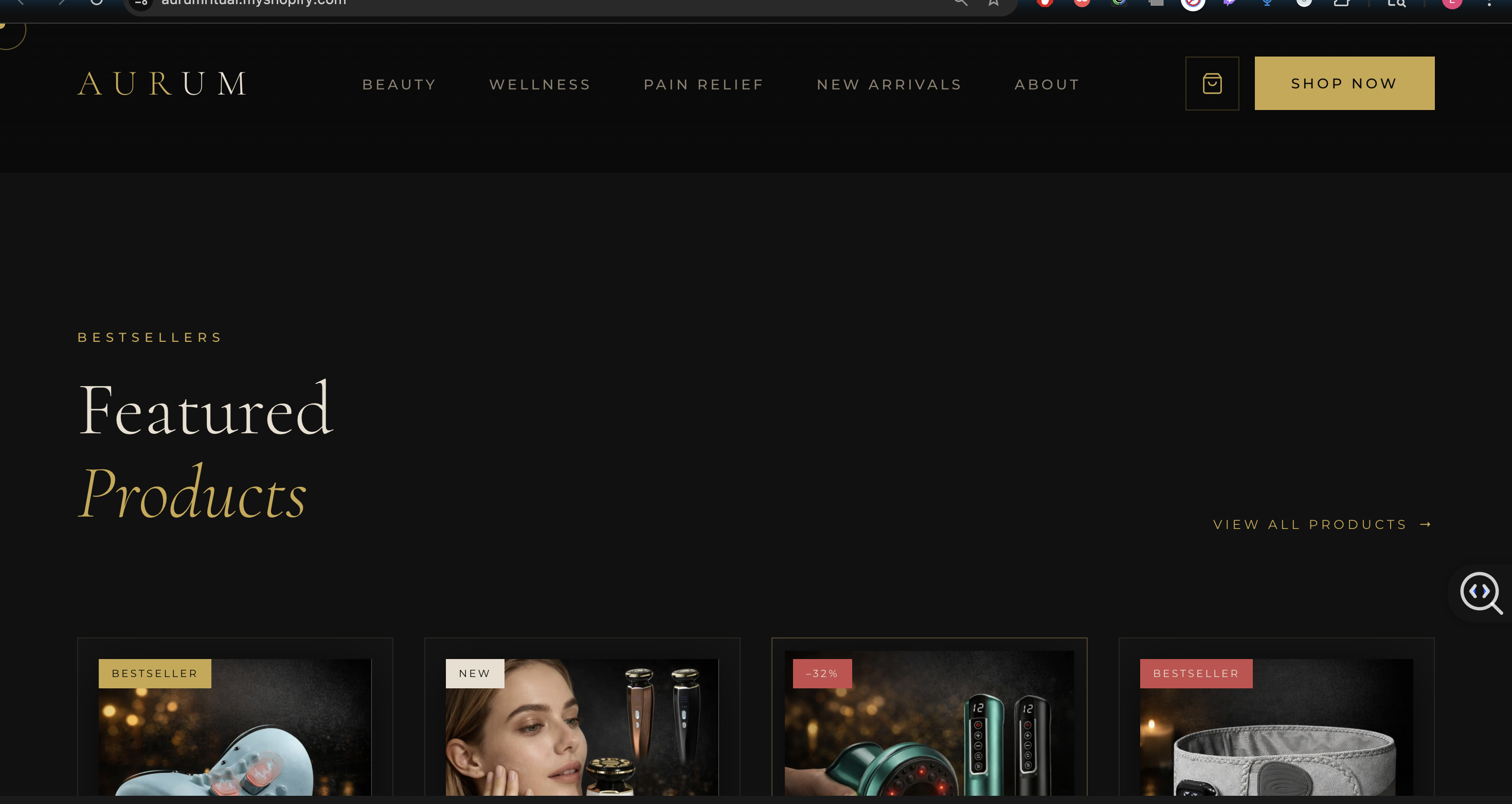This screenshot has width=1512, height=804.
Task: Open the shopping cart icon in the header
Action: pos(1212,83)
